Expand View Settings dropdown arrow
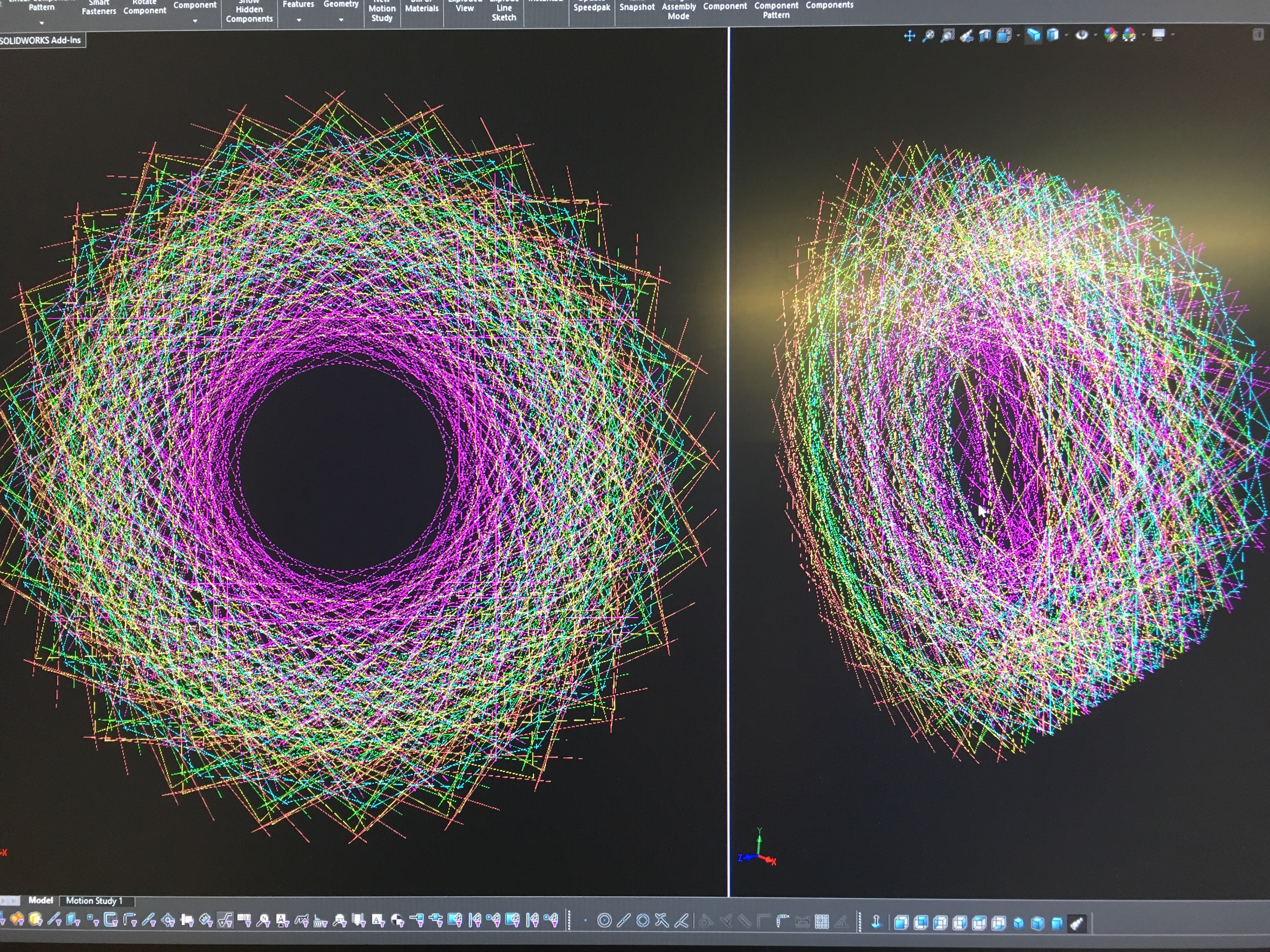 (x=1172, y=35)
